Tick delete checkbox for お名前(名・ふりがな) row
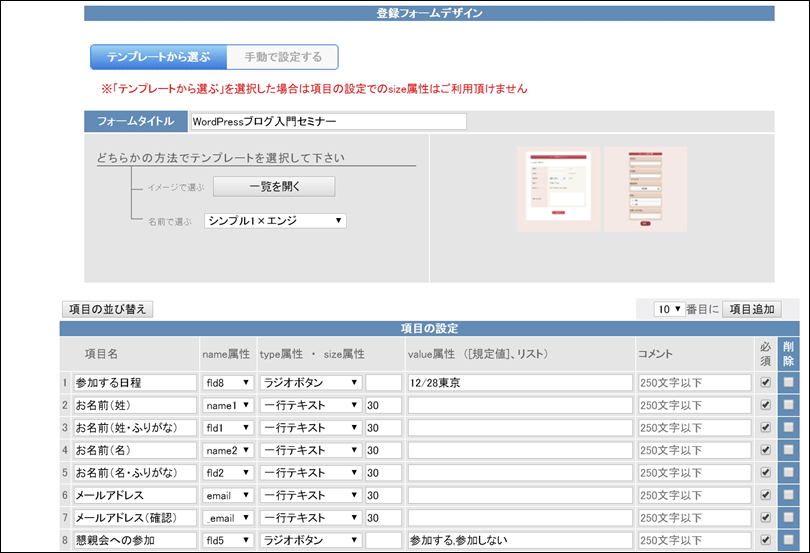 click(788, 472)
